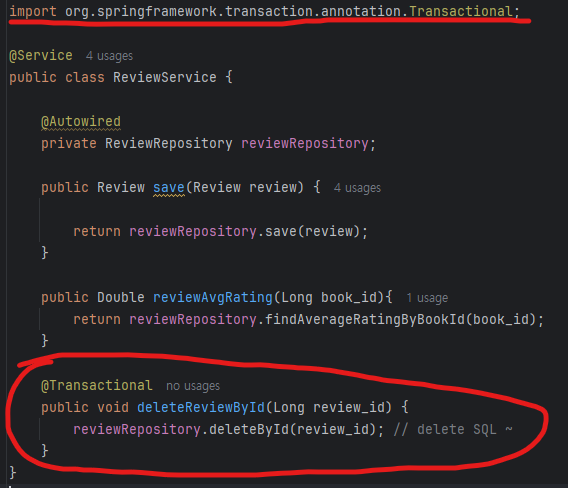The height and width of the screenshot is (488, 568).
Task: Click the @Autowired annotation
Action: click(x=81, y=122)
